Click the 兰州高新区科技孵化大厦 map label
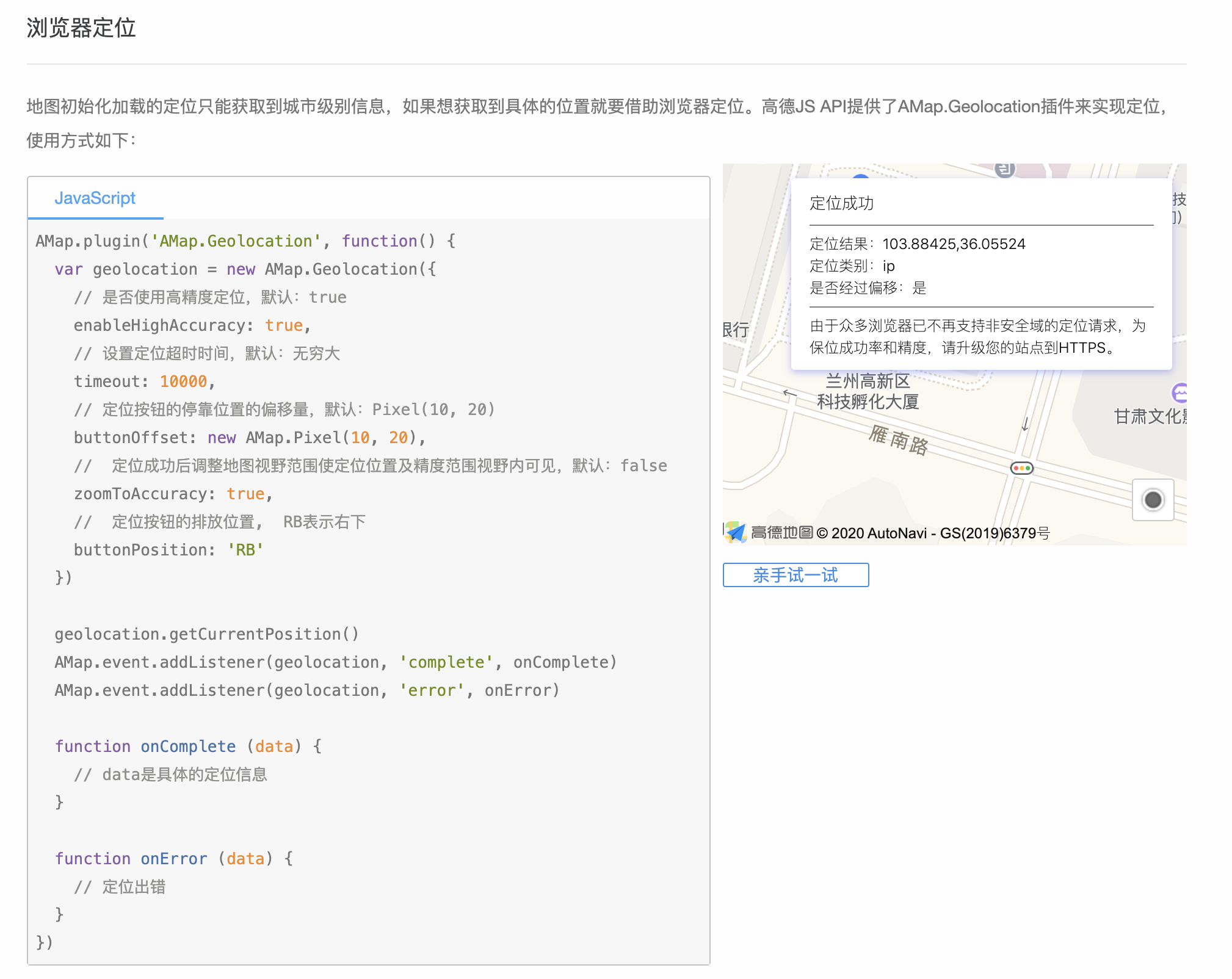This screenshot has height=979, width=1232. (868, 391)
